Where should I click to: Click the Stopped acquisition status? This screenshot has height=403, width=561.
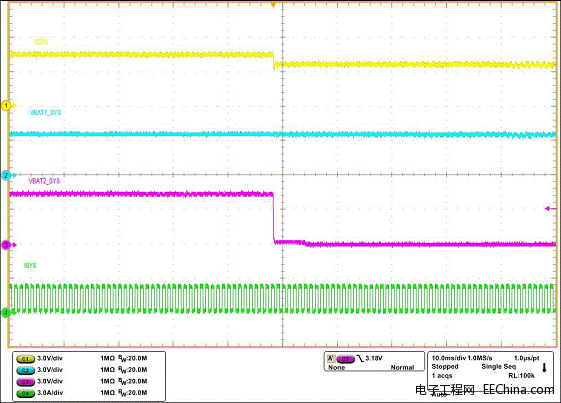tap(445, 366)
